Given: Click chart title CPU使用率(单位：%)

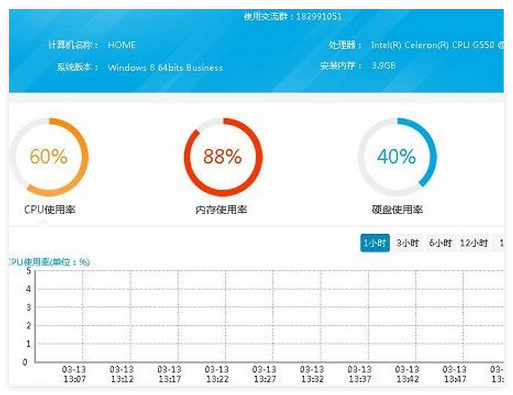Looking at the screenshot, I should (x=49, y=262).
